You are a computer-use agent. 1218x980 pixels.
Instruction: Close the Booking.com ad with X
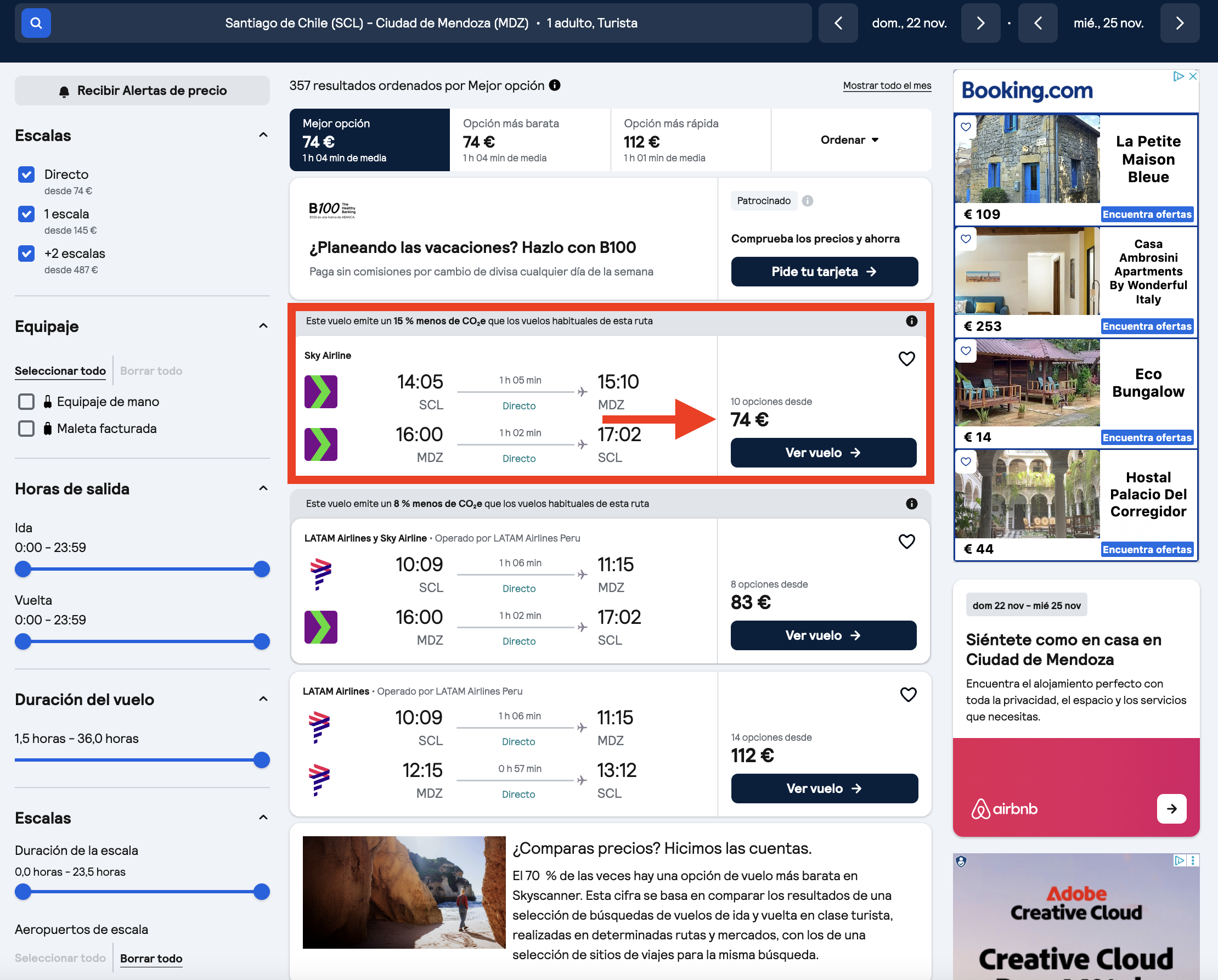(1193, 76)
